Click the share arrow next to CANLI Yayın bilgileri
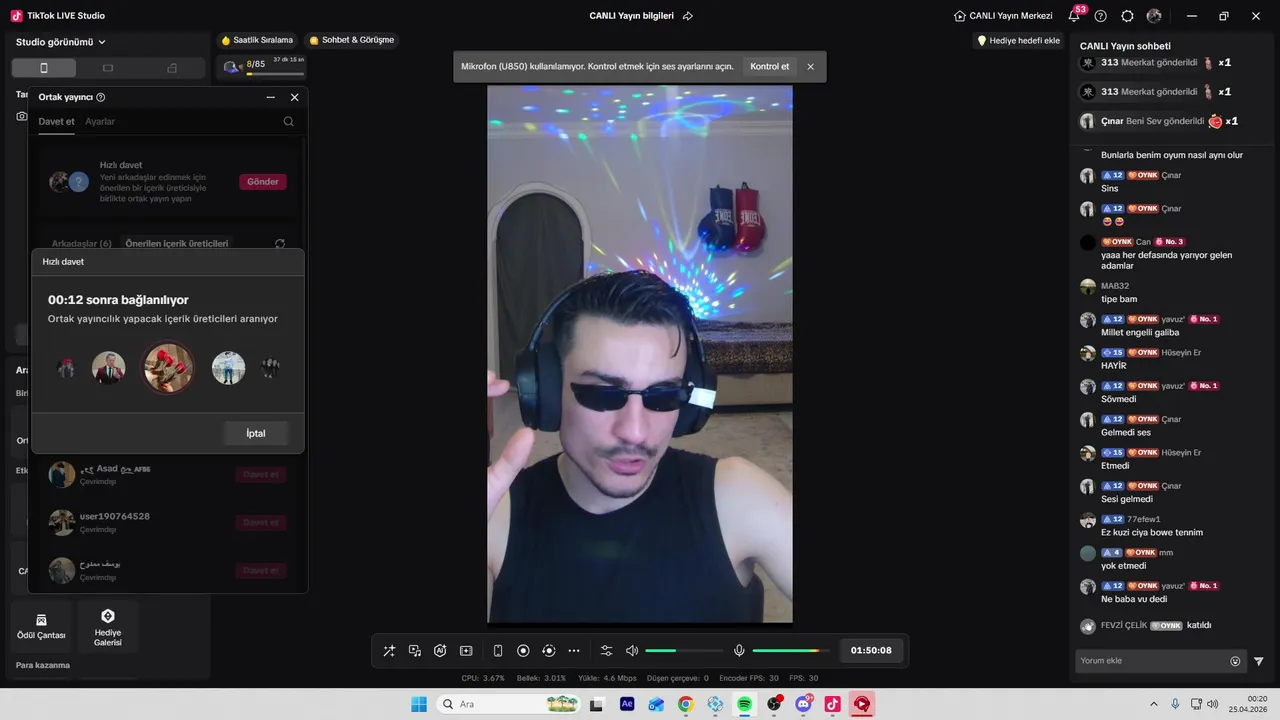The width and height of the screenshot is (1280, 720). pos(688,16)
